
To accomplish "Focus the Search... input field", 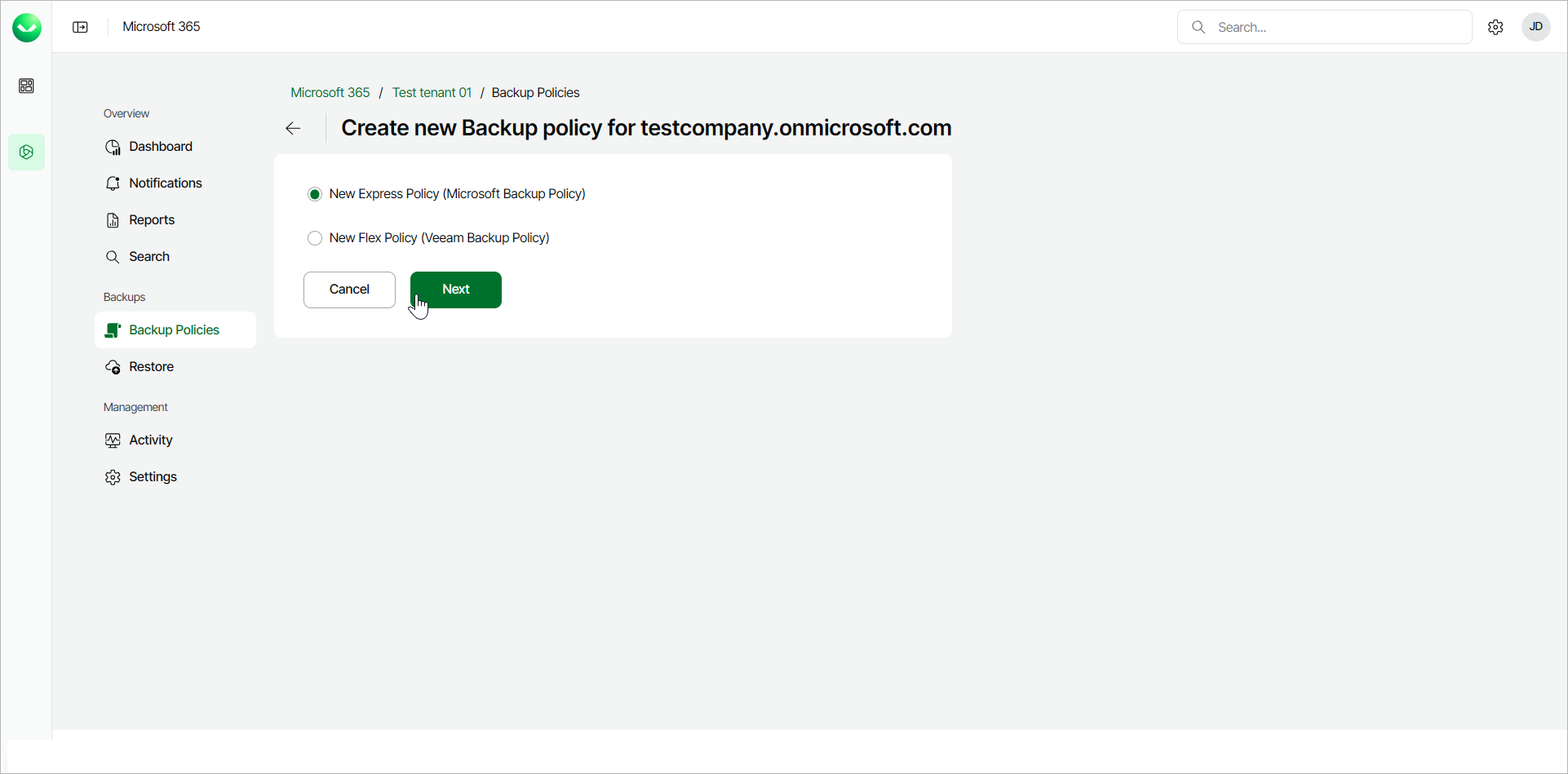I will click(1325, 27).
